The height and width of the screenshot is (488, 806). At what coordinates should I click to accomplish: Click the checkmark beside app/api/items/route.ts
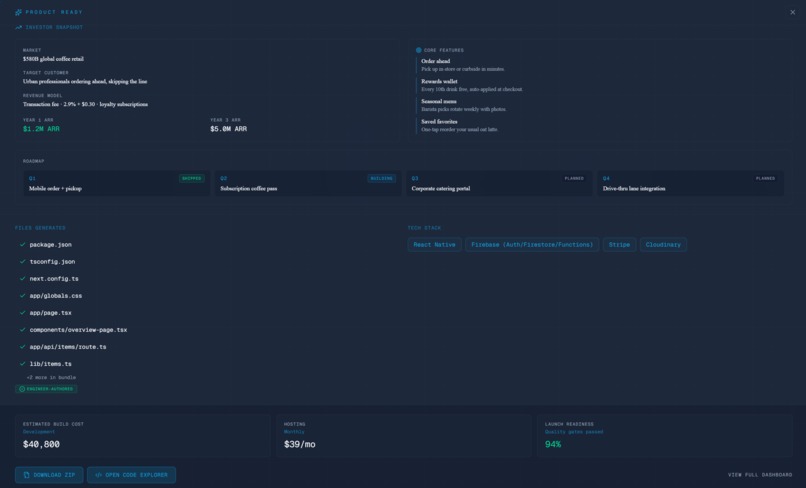coord(23,347)
